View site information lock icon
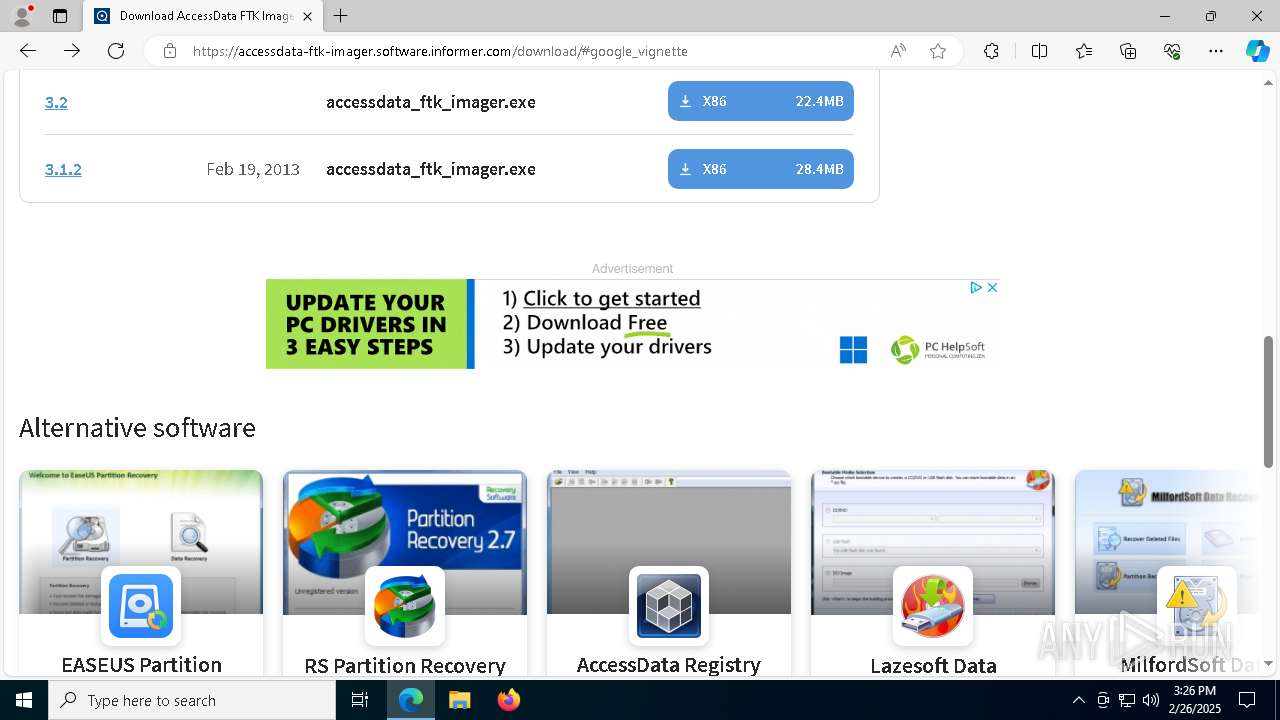Viewport: 1280px width, 720px height. [x=170, y=51]
